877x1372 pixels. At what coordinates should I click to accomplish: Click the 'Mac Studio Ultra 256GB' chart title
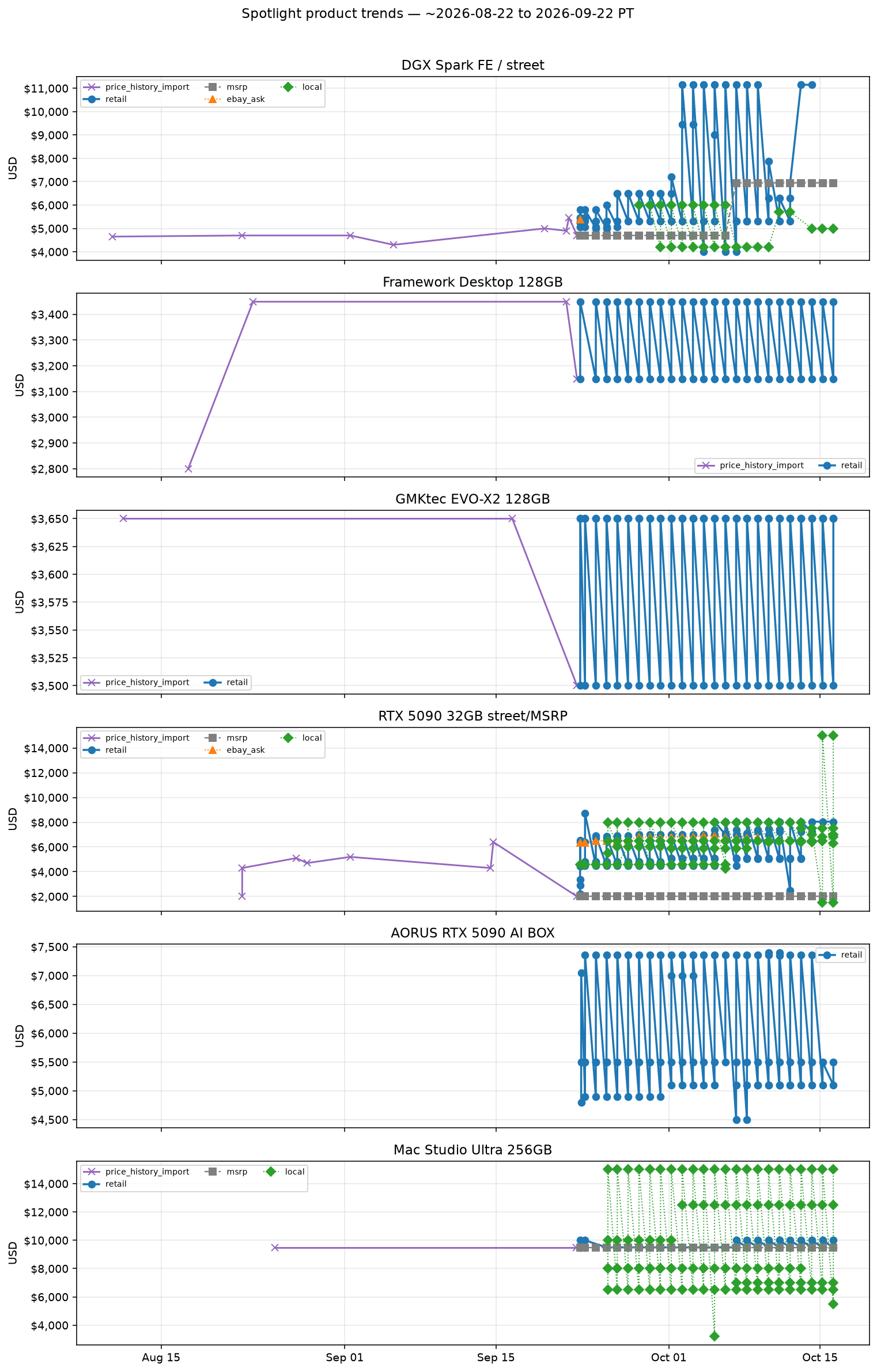coord(472,1150)
